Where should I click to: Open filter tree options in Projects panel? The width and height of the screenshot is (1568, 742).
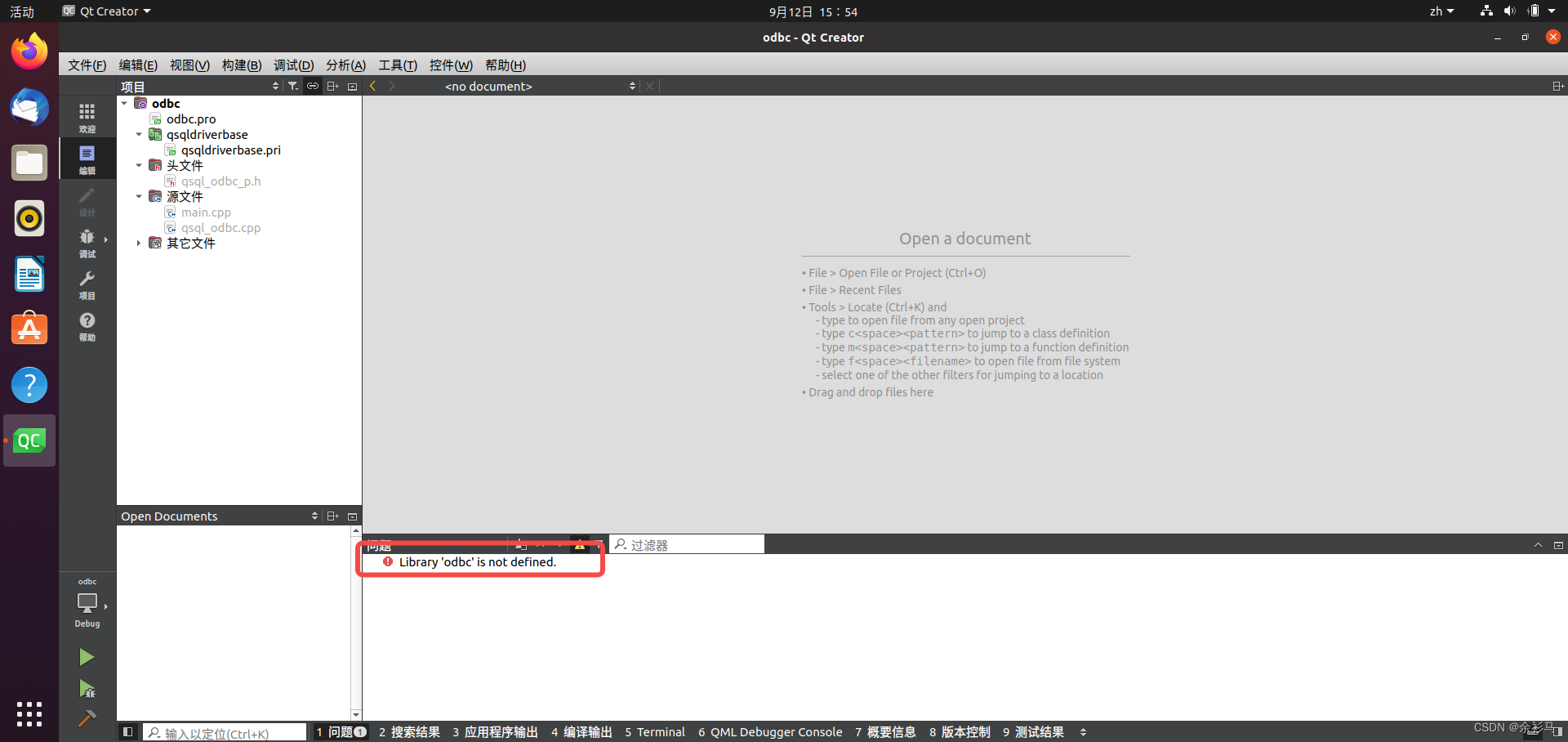tap(293, 86)
